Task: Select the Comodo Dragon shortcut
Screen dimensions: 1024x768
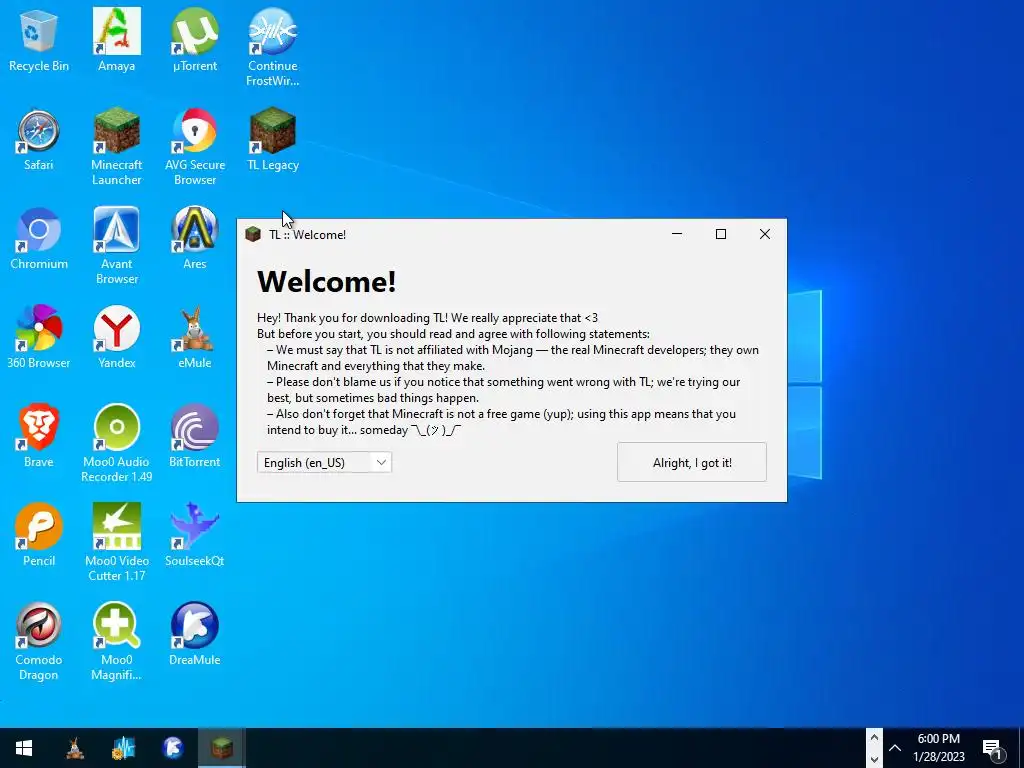Action: 39,641
